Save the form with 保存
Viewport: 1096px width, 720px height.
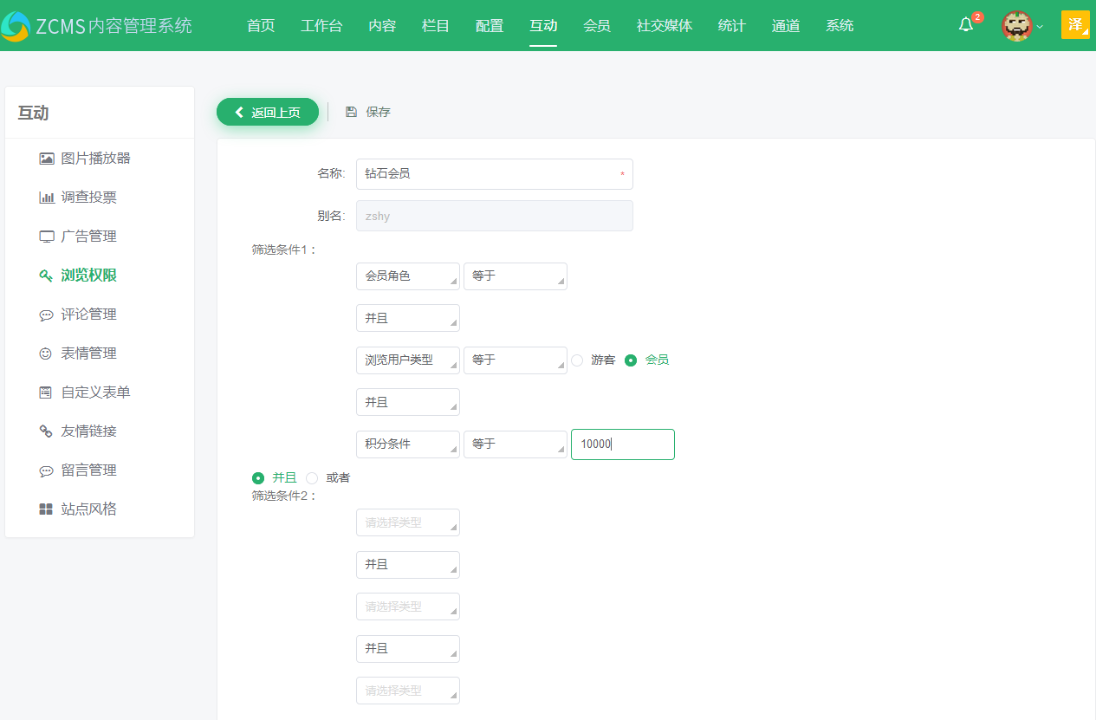click(367, 111)
